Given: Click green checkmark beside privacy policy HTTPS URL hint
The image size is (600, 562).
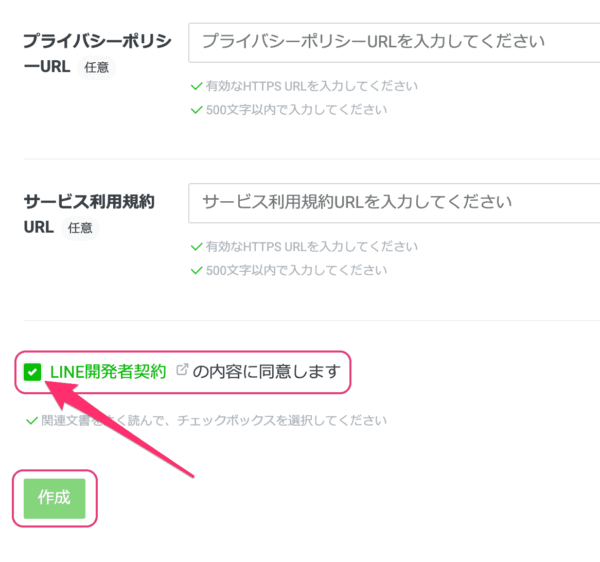Looking at the screenshot, I should coord(196,86).
